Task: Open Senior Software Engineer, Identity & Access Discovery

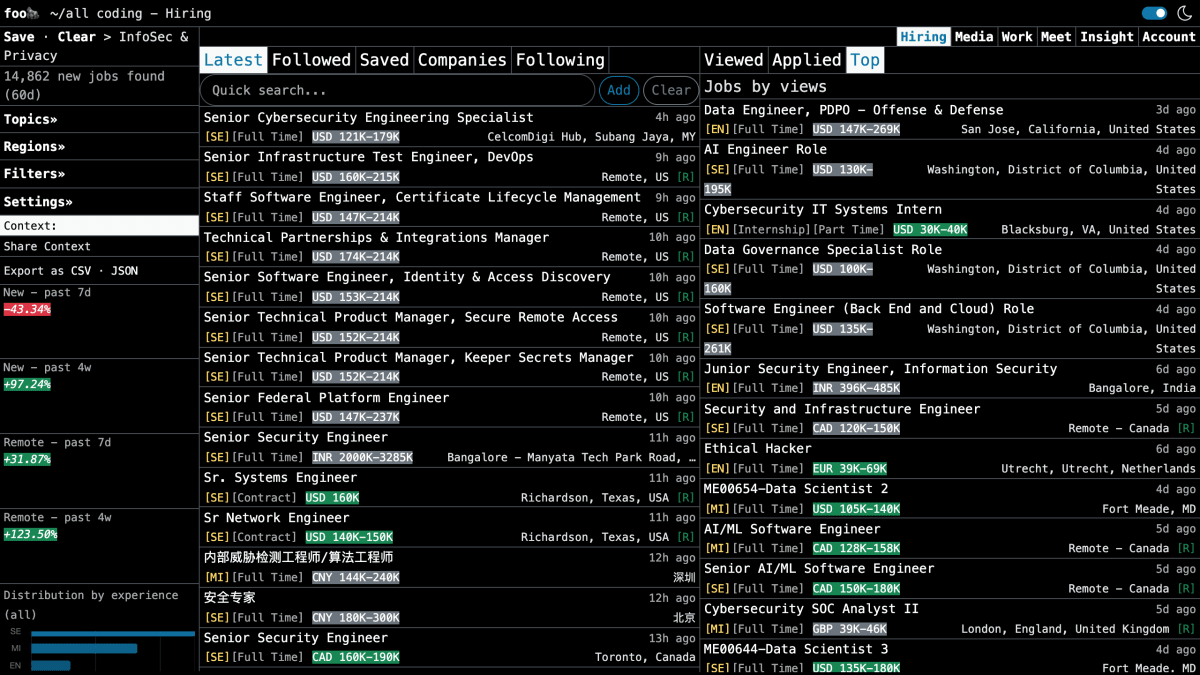Action: pos(407,277)
